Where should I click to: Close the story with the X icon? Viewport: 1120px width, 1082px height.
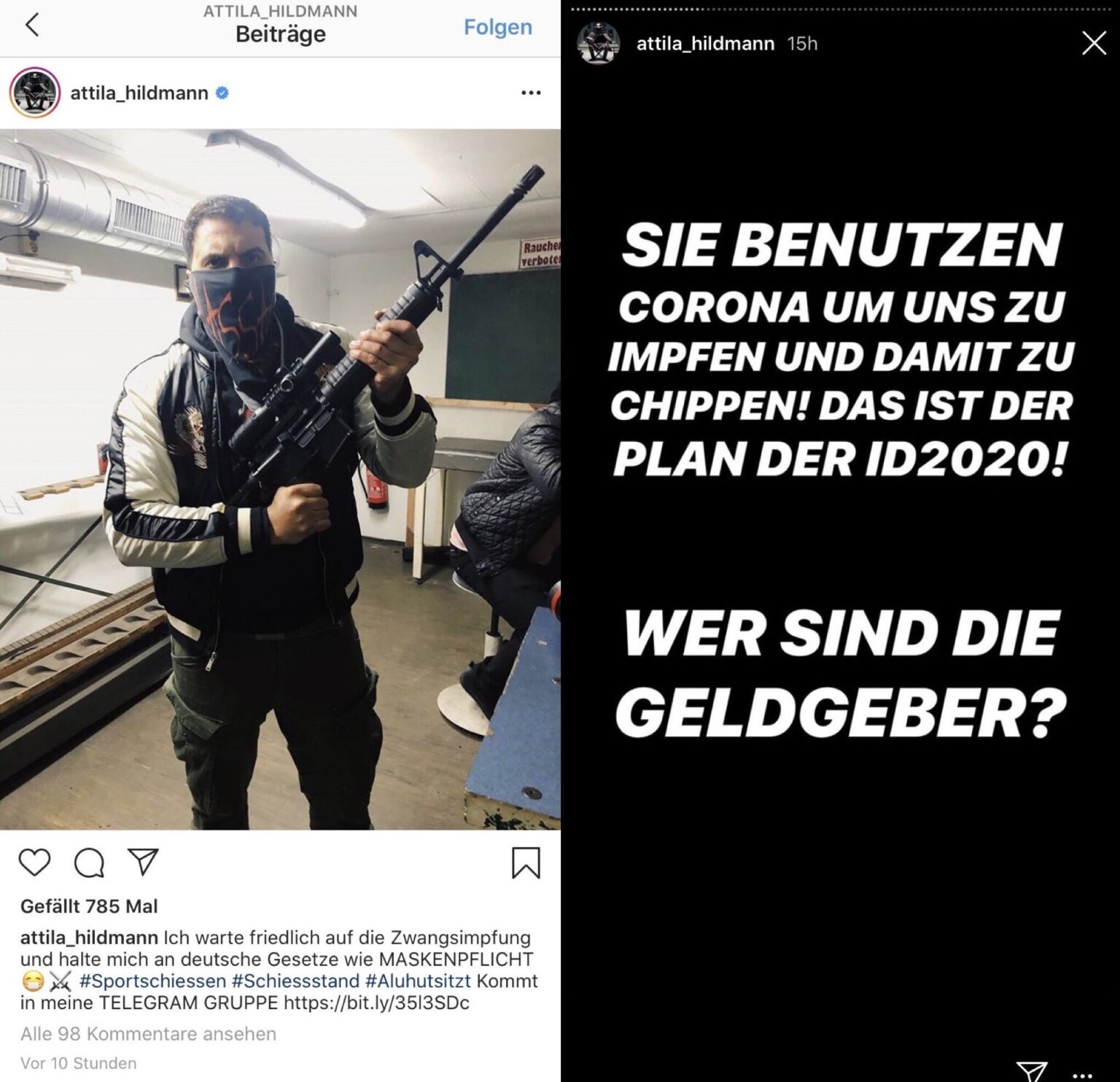[1094, 43]
